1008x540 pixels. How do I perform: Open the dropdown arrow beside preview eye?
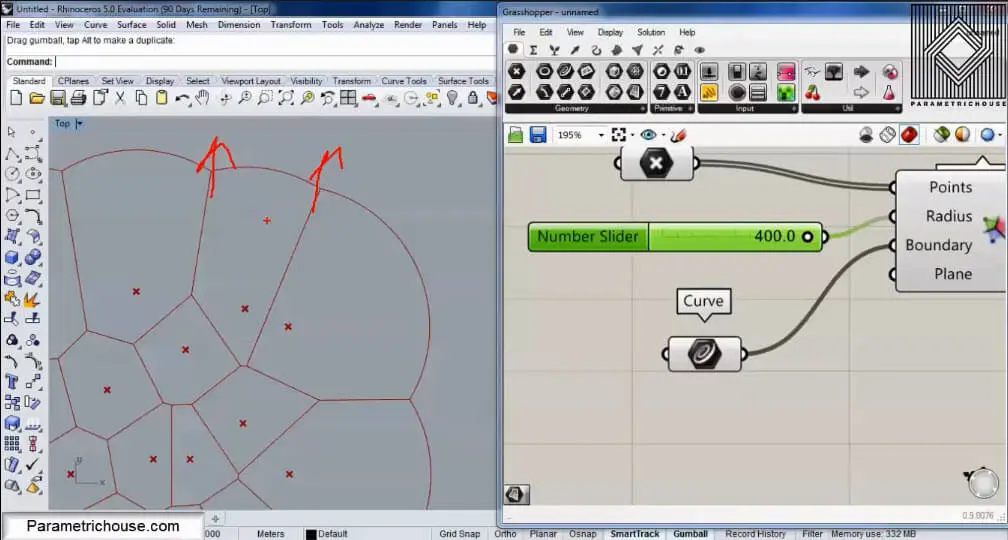click(x=663, y=135)
